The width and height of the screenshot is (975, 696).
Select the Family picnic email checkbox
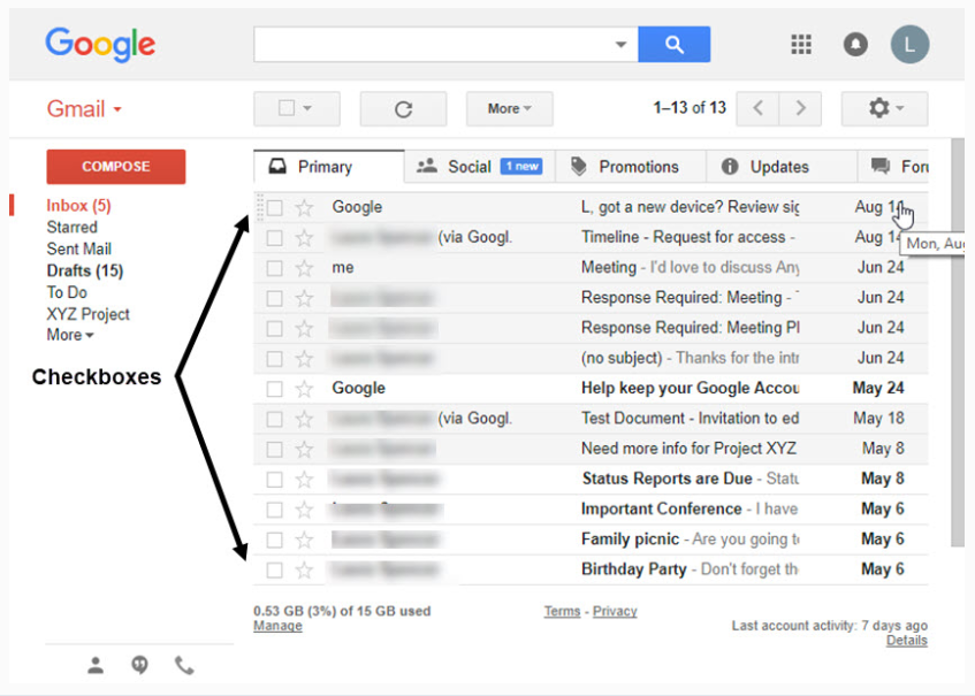(x=273, y=539)
